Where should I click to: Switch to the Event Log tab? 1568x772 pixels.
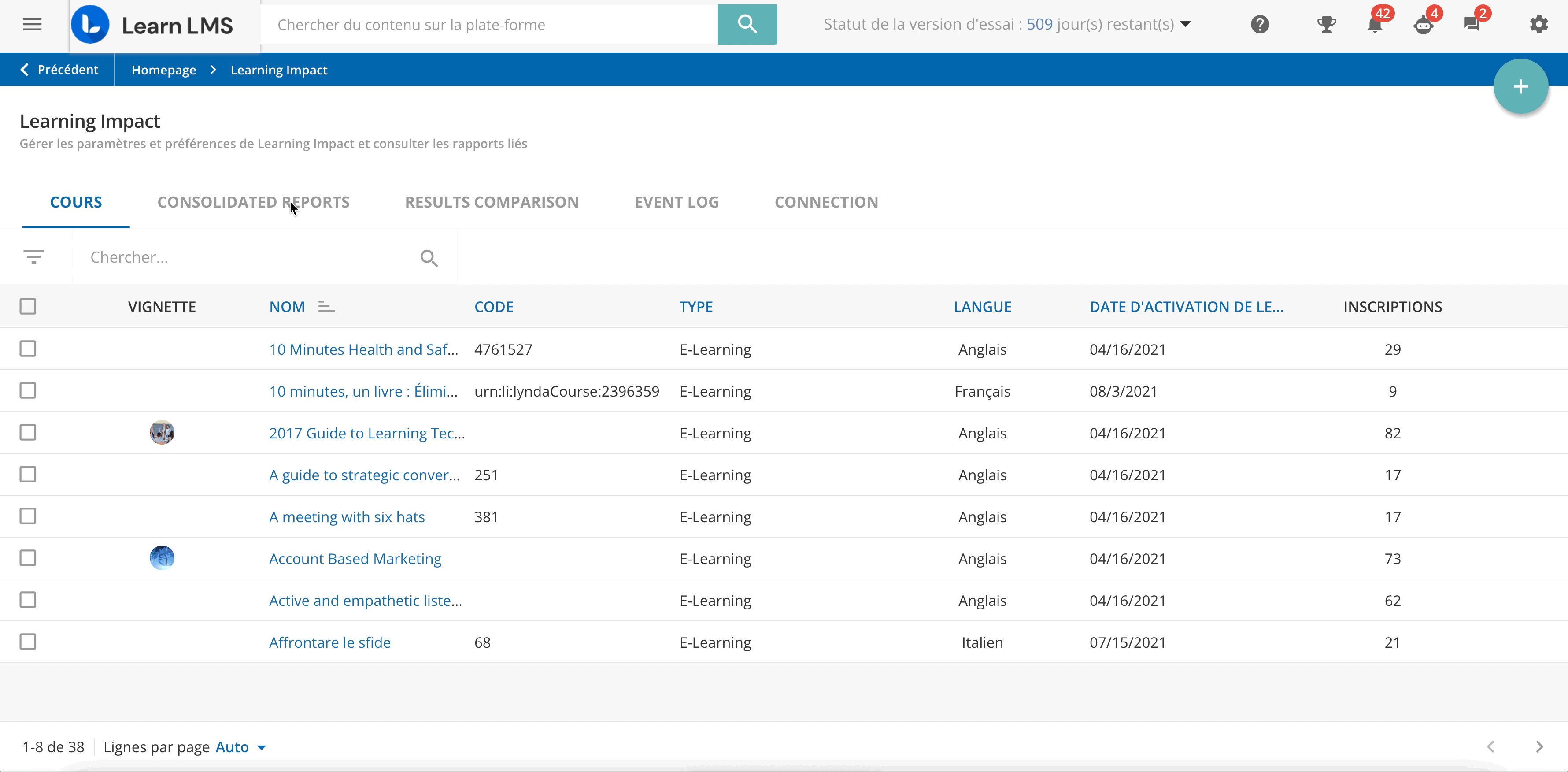click(676, 202)
